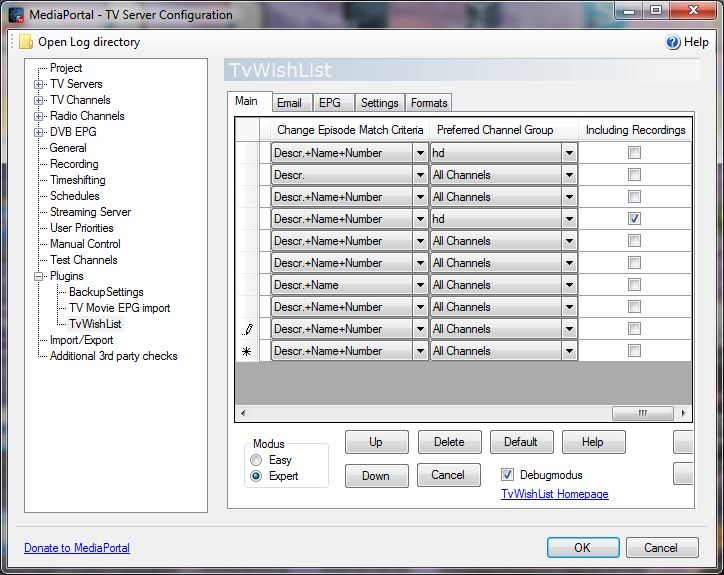Open the TvWishList Homepage link
Image resolution: width=724 pixels, height=575 pixels.
coord(555,494)
